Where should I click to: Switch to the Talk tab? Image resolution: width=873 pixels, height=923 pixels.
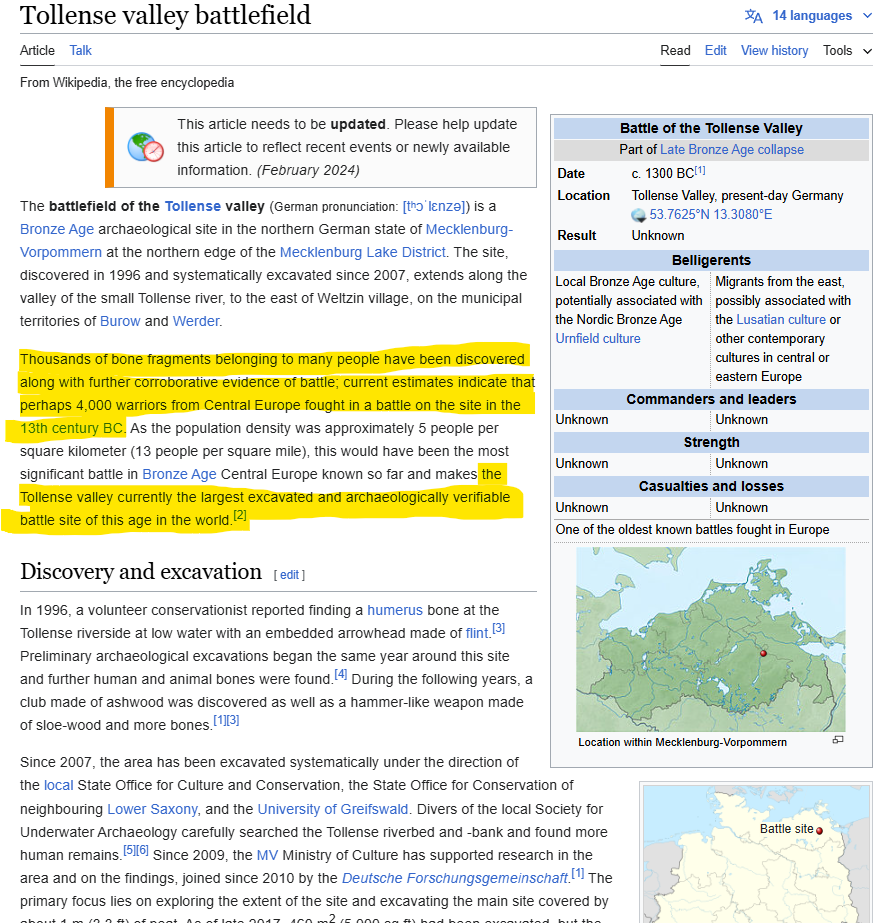tap(81, 51)
